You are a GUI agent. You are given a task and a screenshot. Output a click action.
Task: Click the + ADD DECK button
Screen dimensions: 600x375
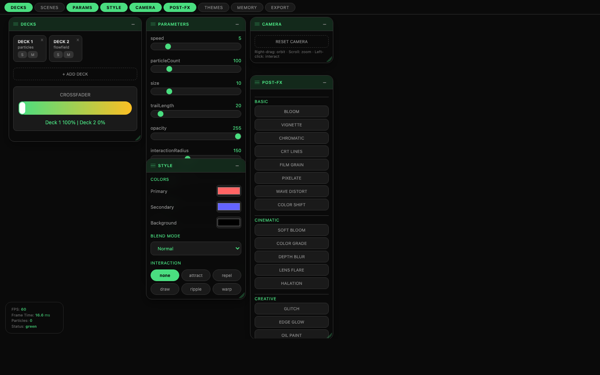(x=75, y=74)
